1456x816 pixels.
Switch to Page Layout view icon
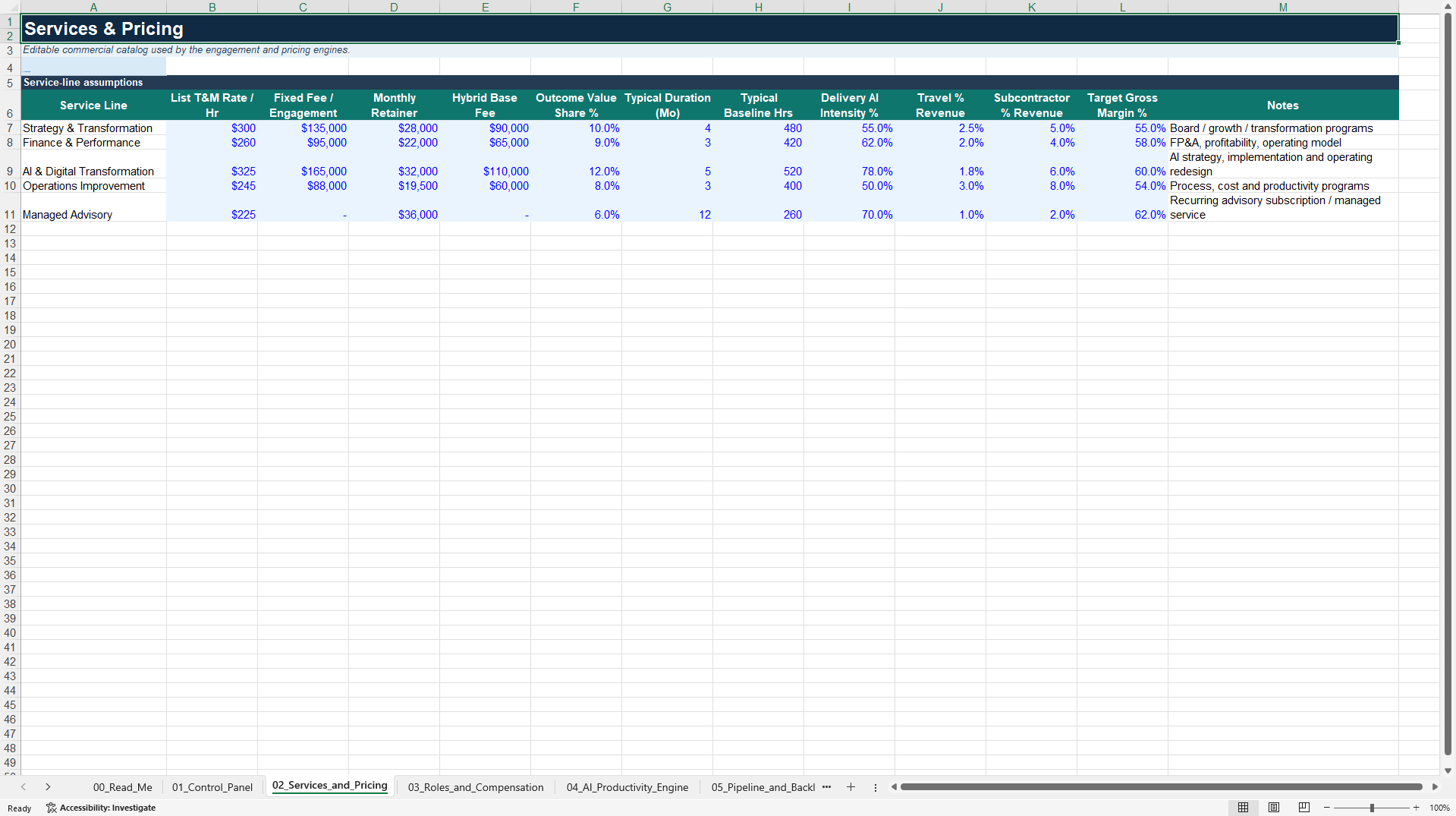tap(1274, 808)
